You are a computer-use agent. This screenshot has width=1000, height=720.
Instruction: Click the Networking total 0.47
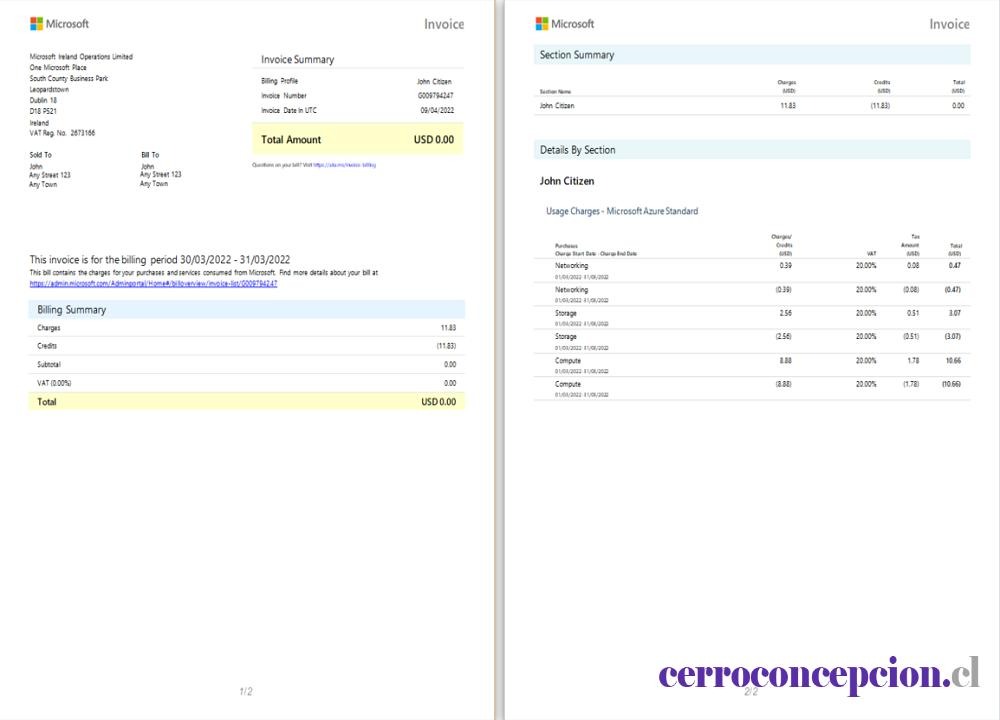pos(954,265)
